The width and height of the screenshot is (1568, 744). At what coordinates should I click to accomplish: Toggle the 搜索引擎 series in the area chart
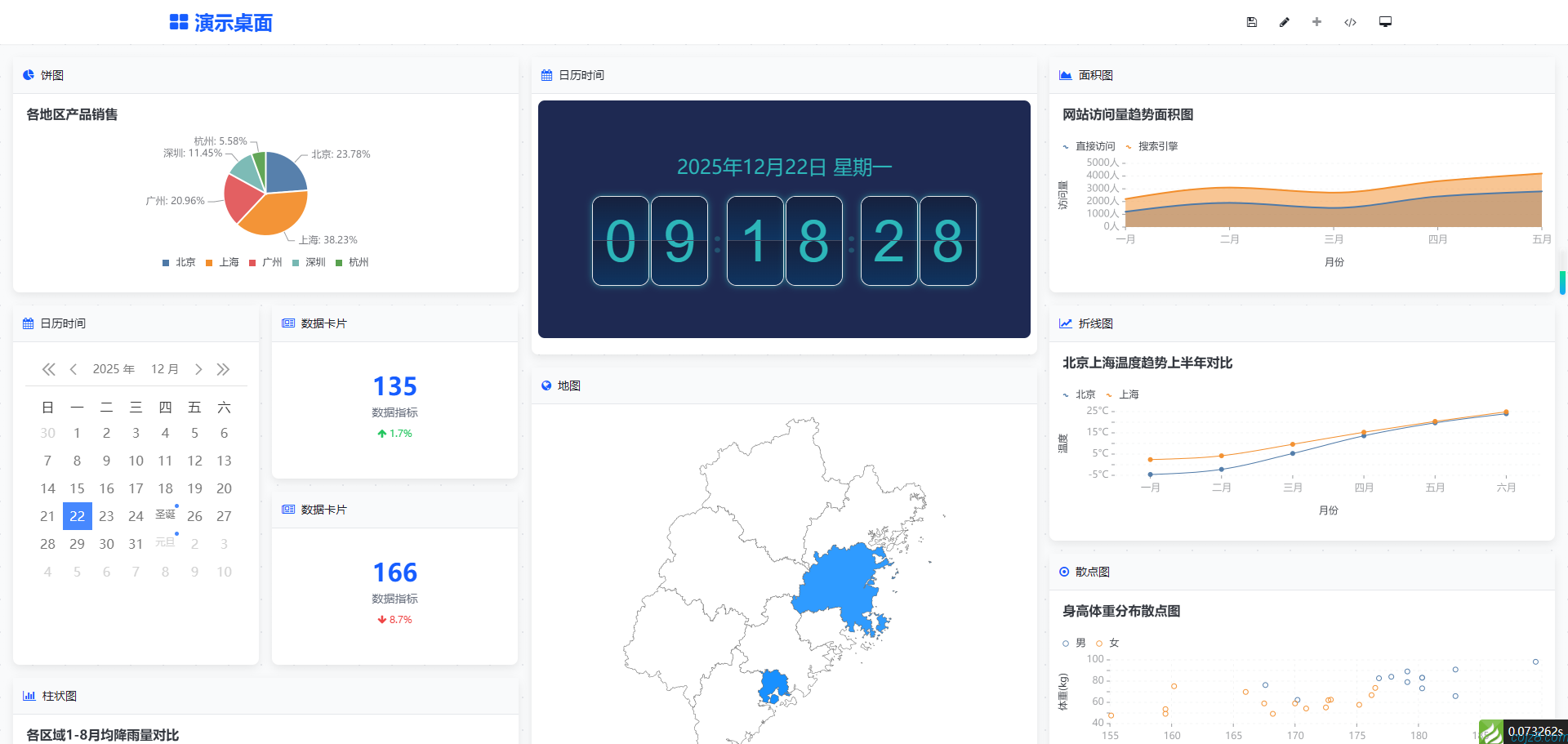1156,146
